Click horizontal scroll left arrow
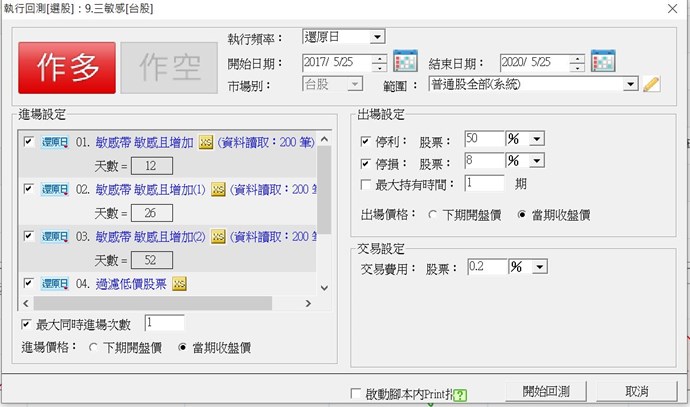This screenshot has height=407, width=690. click(x=26, y=303)
